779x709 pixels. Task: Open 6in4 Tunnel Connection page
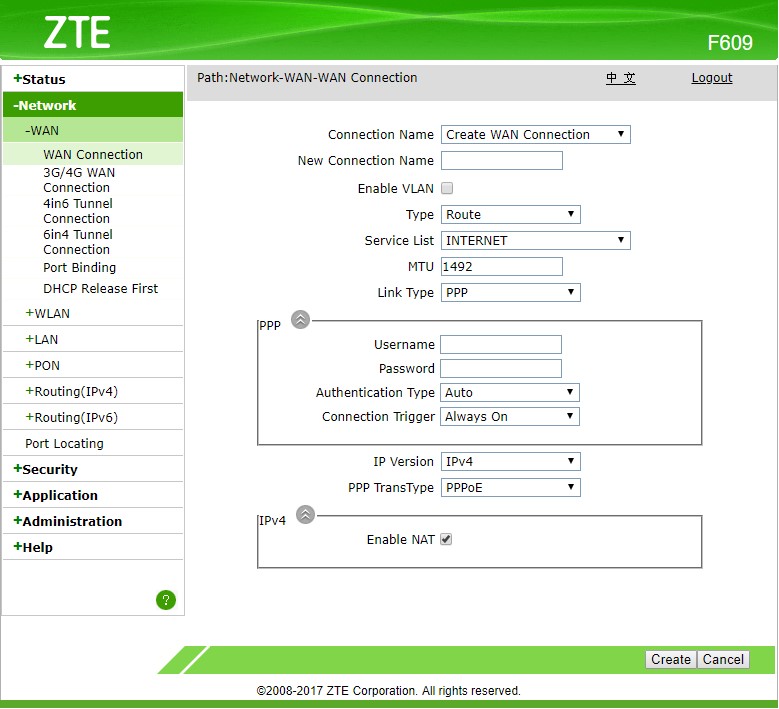click(78, 242)
